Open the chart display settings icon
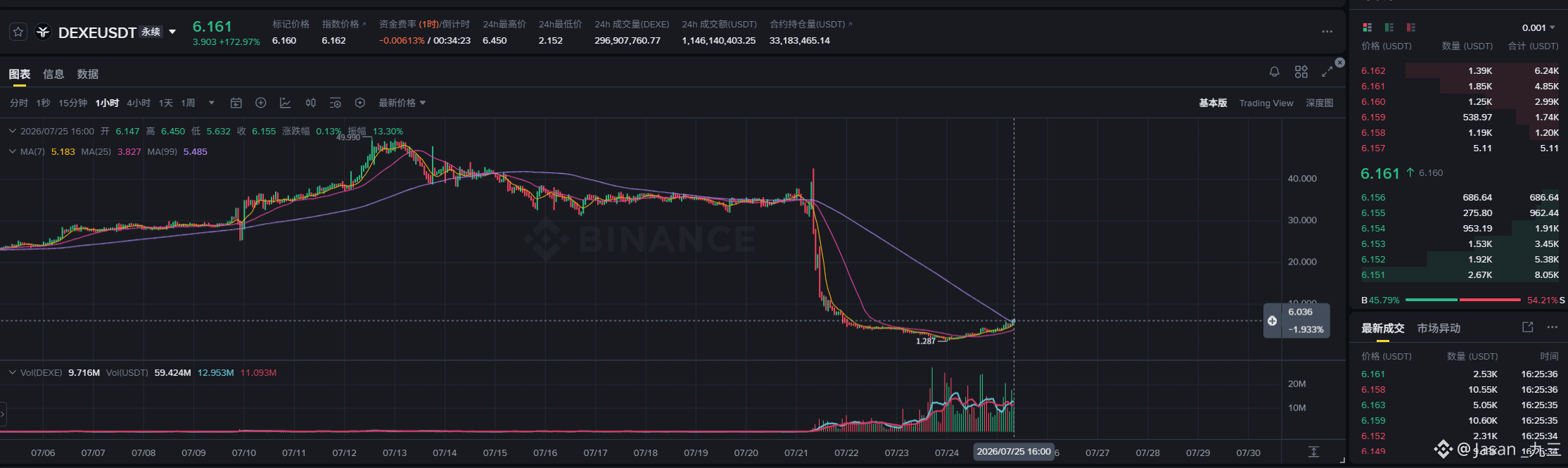This screenshot has height=468, width=1568. 335,103
